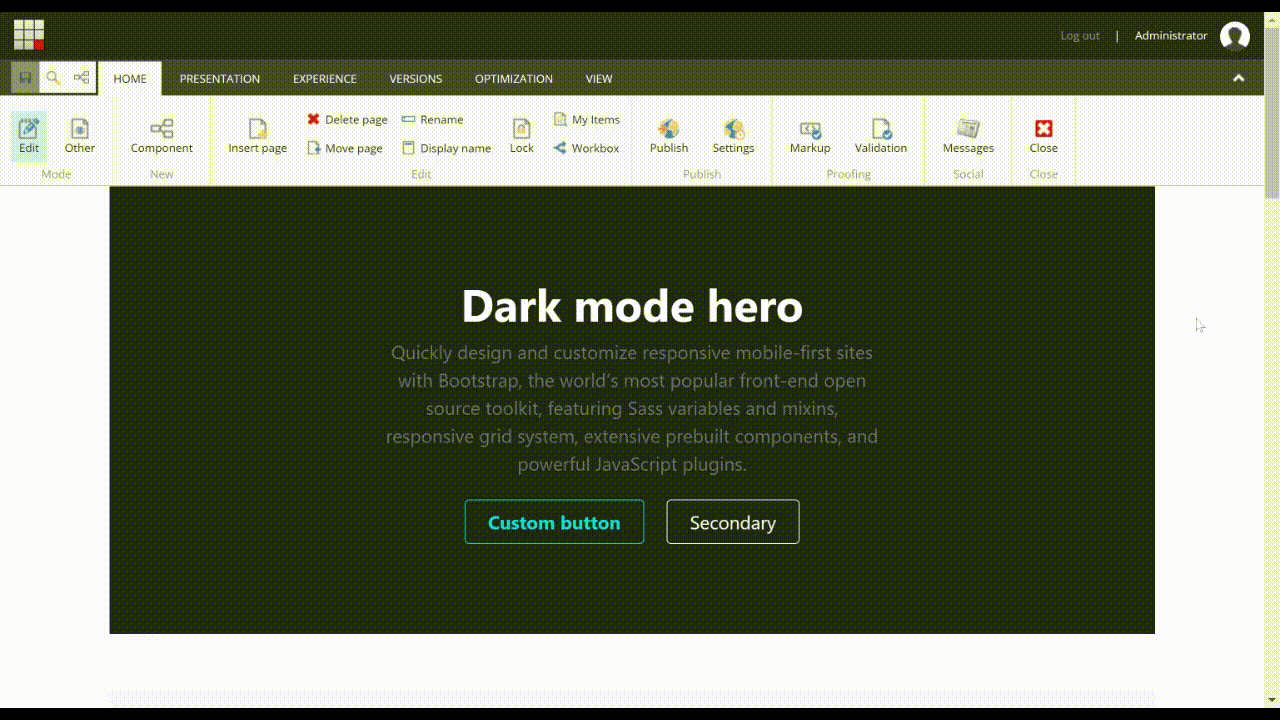The image size is (1280, 720).
Task: Open the Administrator avatar
Action: (1235, 36)
